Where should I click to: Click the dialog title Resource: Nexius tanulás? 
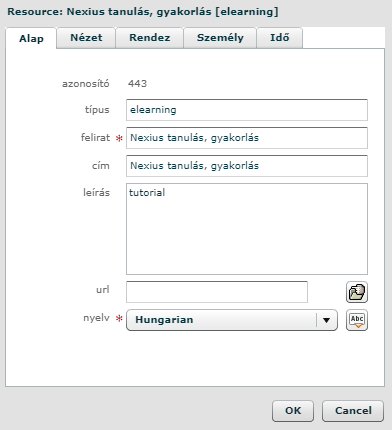[x=143, y=12]
